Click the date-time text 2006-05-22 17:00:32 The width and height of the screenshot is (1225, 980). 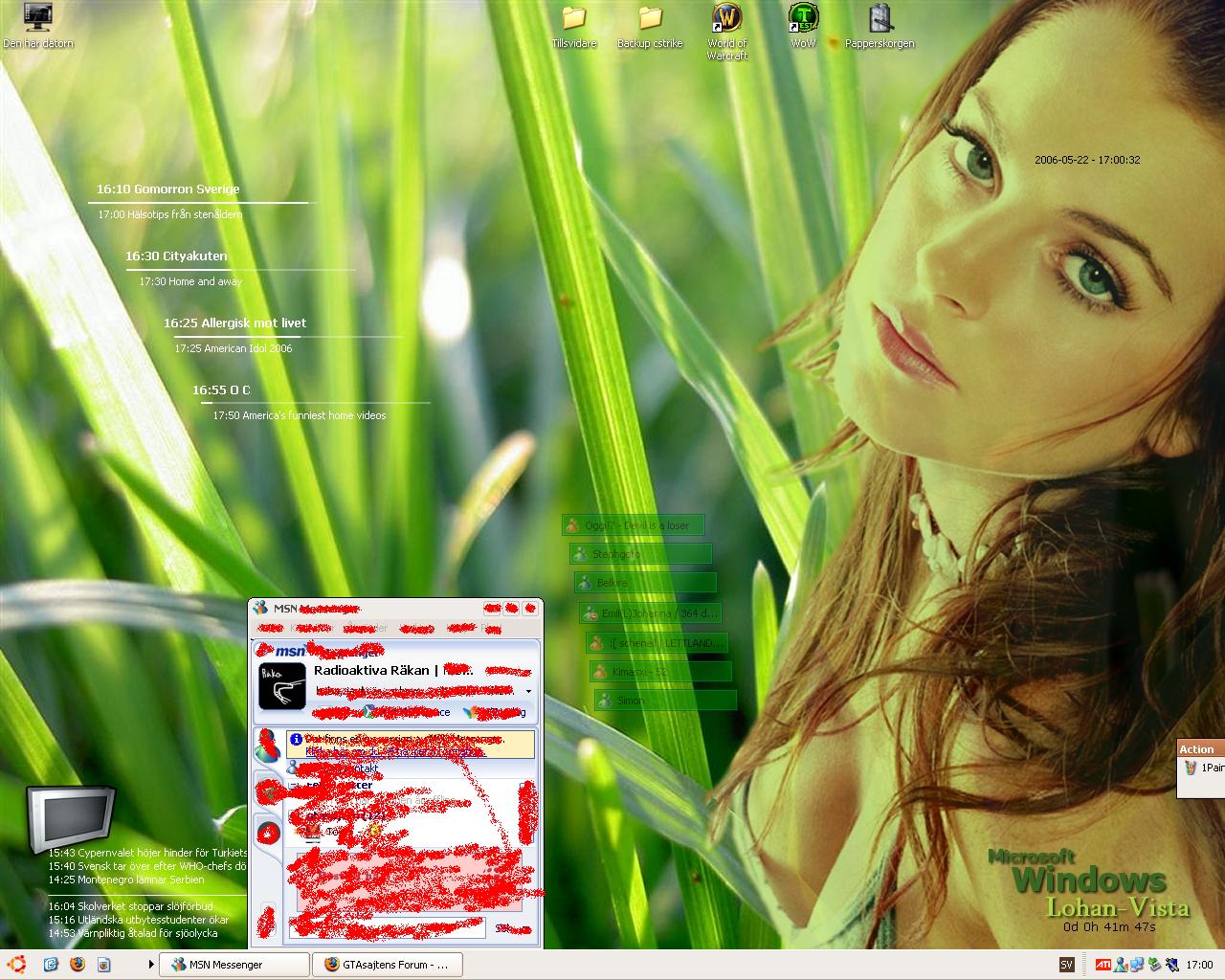point(1087,160)
